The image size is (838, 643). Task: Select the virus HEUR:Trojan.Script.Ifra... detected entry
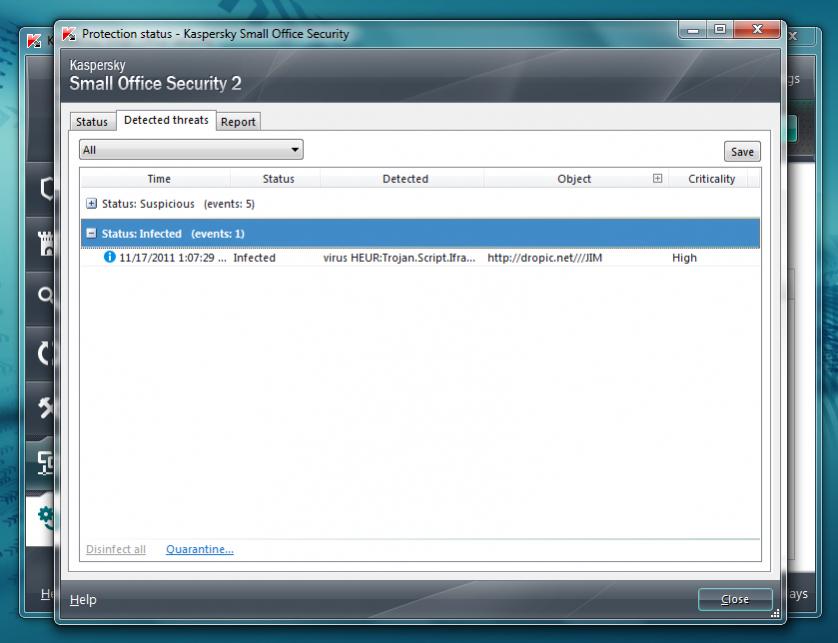coord(399,258)
